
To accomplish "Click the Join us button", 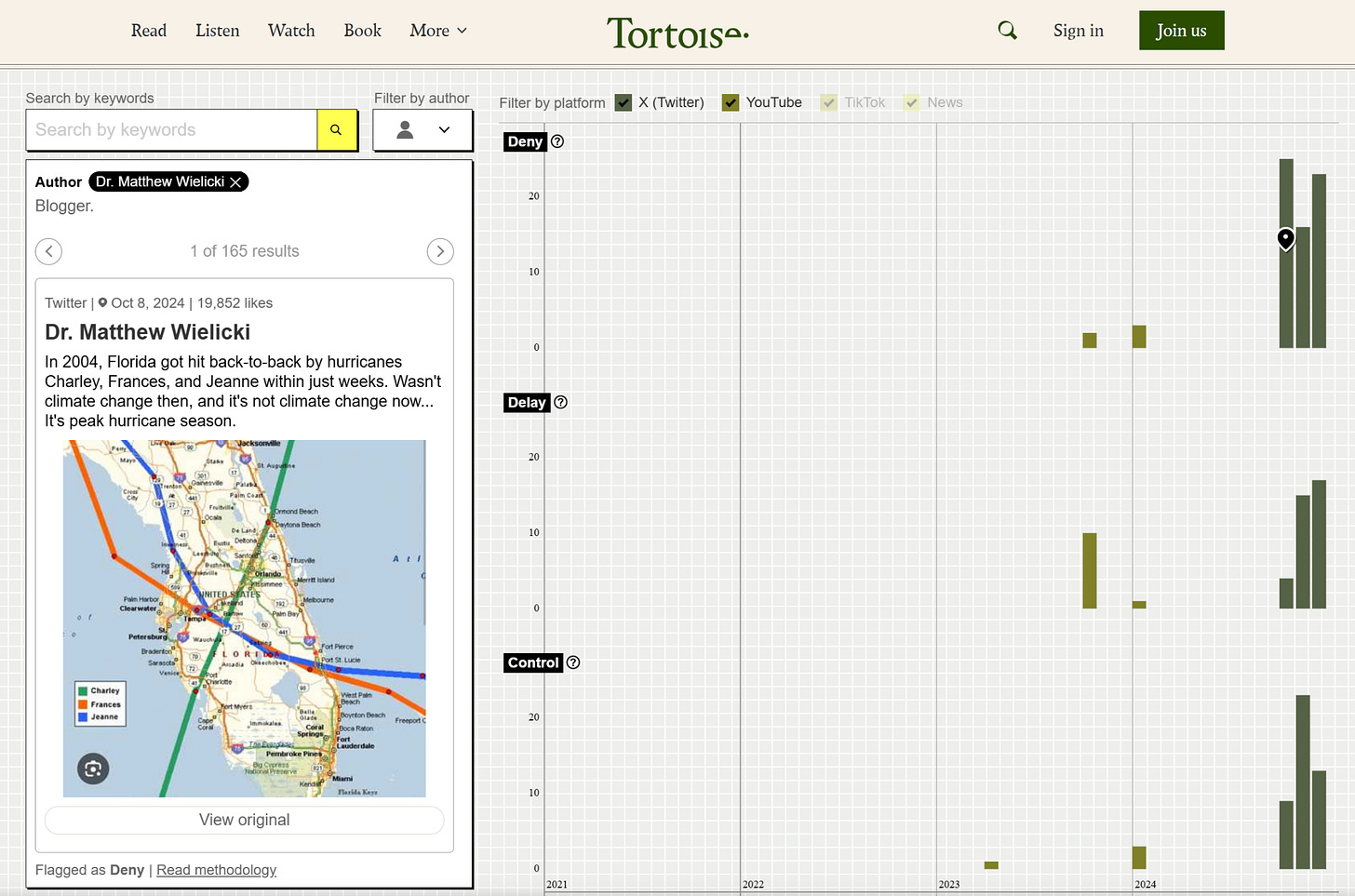I will [1182, 31].
